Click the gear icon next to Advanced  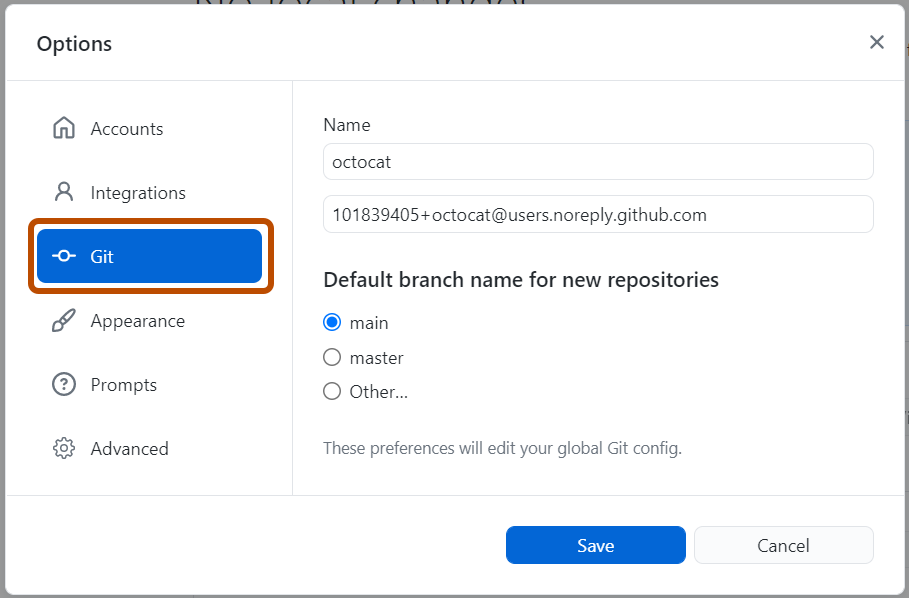(63, 448)
